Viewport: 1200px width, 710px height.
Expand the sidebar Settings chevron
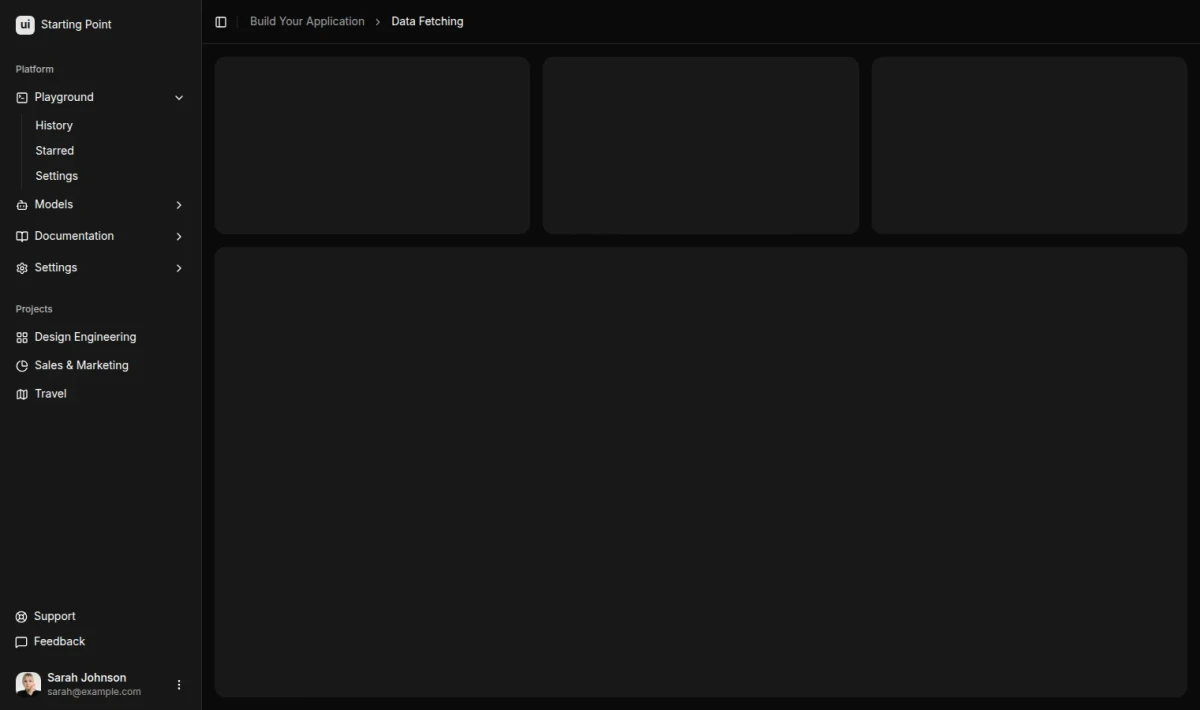(179, 268)
